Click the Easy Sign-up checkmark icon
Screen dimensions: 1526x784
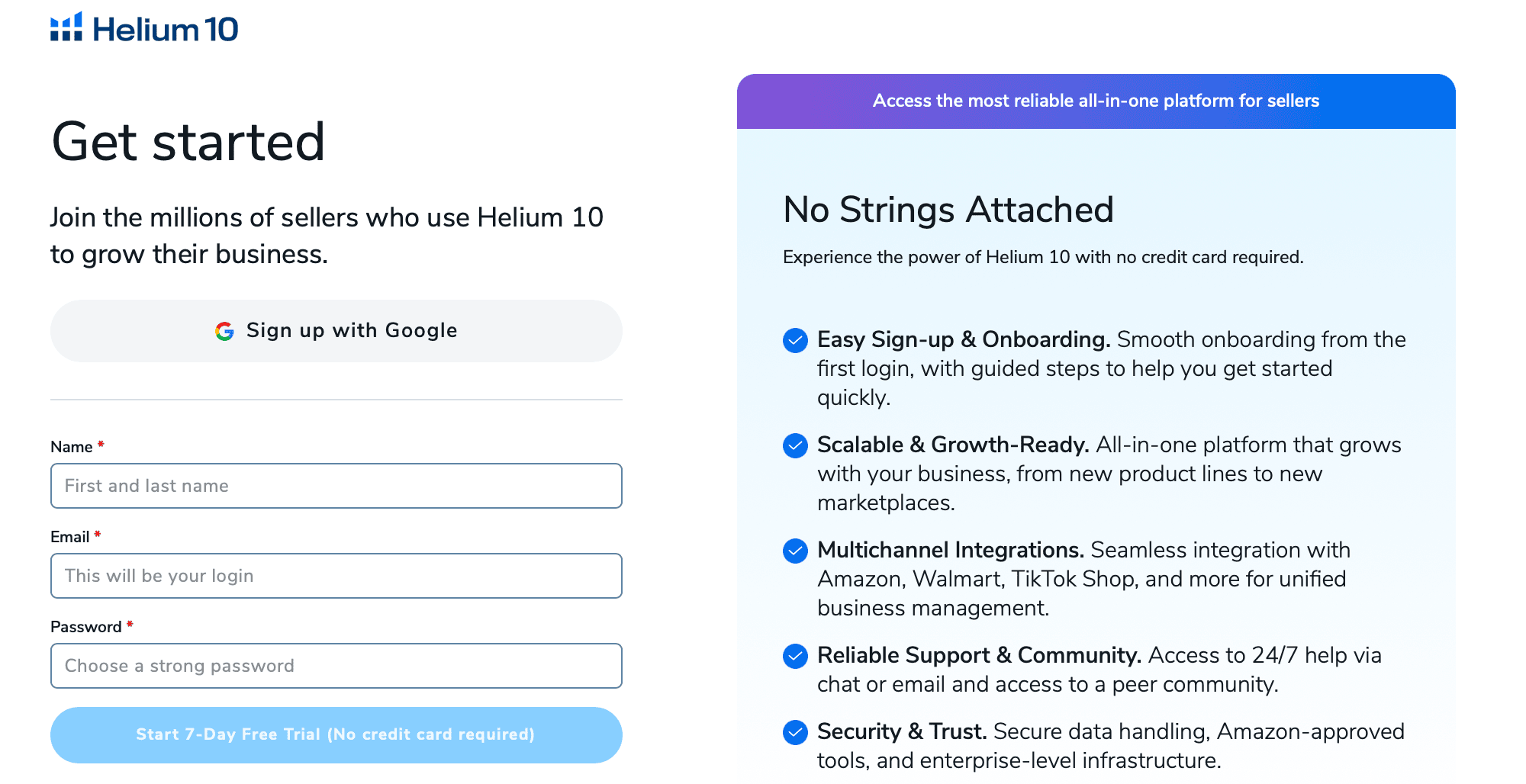[795, 340]
